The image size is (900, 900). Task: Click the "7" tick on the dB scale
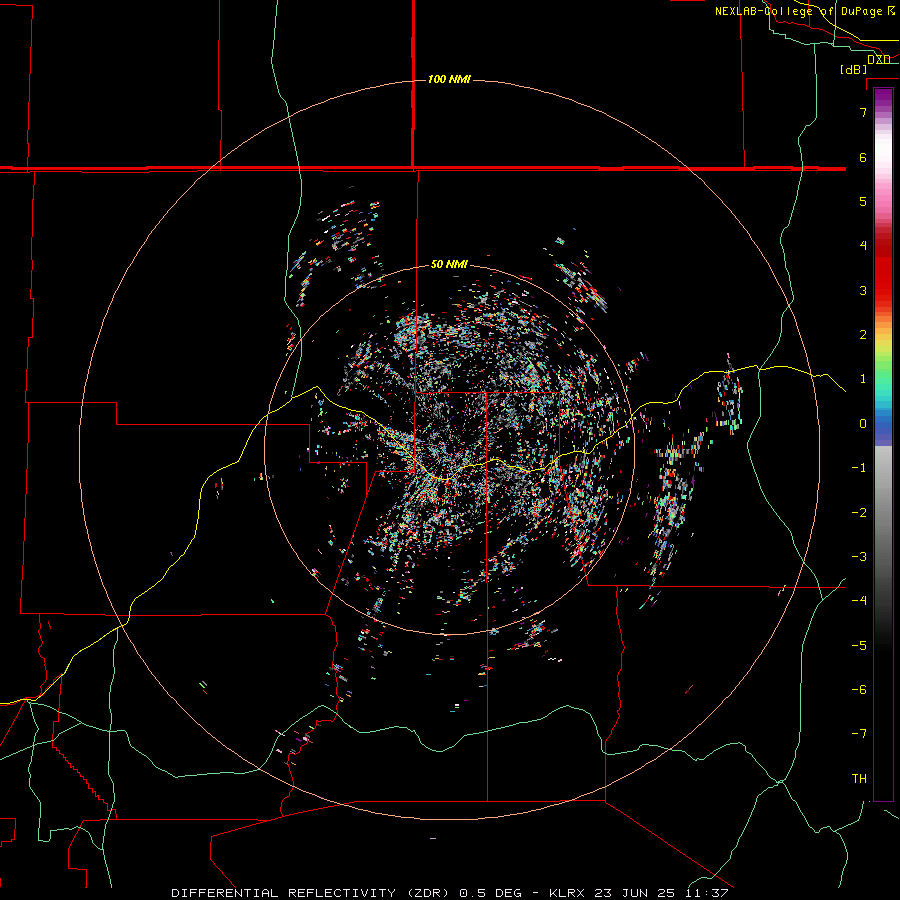[x=863, y=112]
